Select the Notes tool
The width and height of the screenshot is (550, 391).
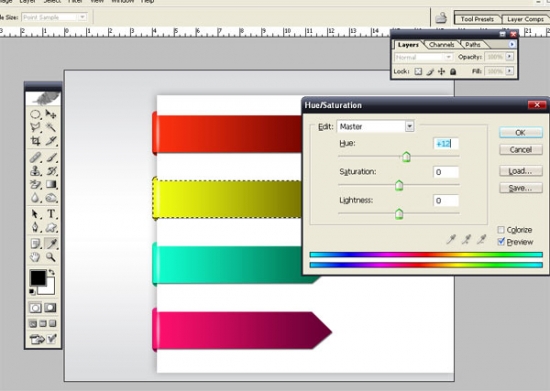pos(35,243)
